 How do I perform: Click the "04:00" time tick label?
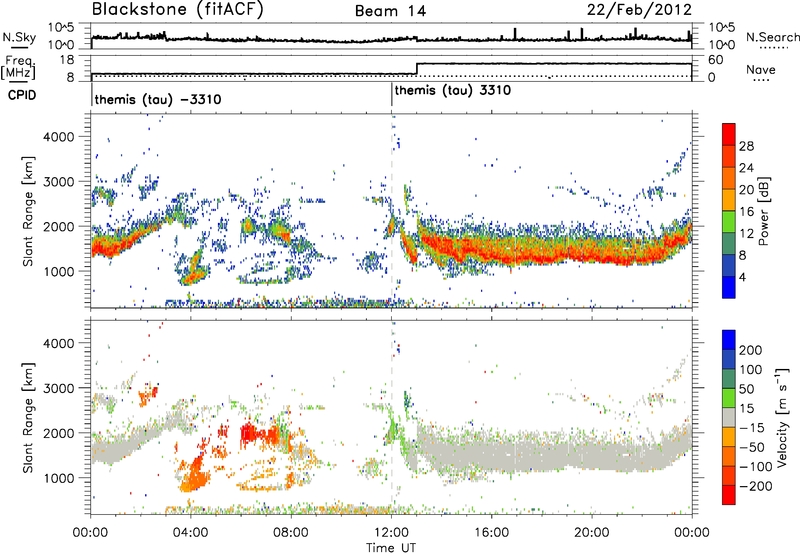click(190, 533)
